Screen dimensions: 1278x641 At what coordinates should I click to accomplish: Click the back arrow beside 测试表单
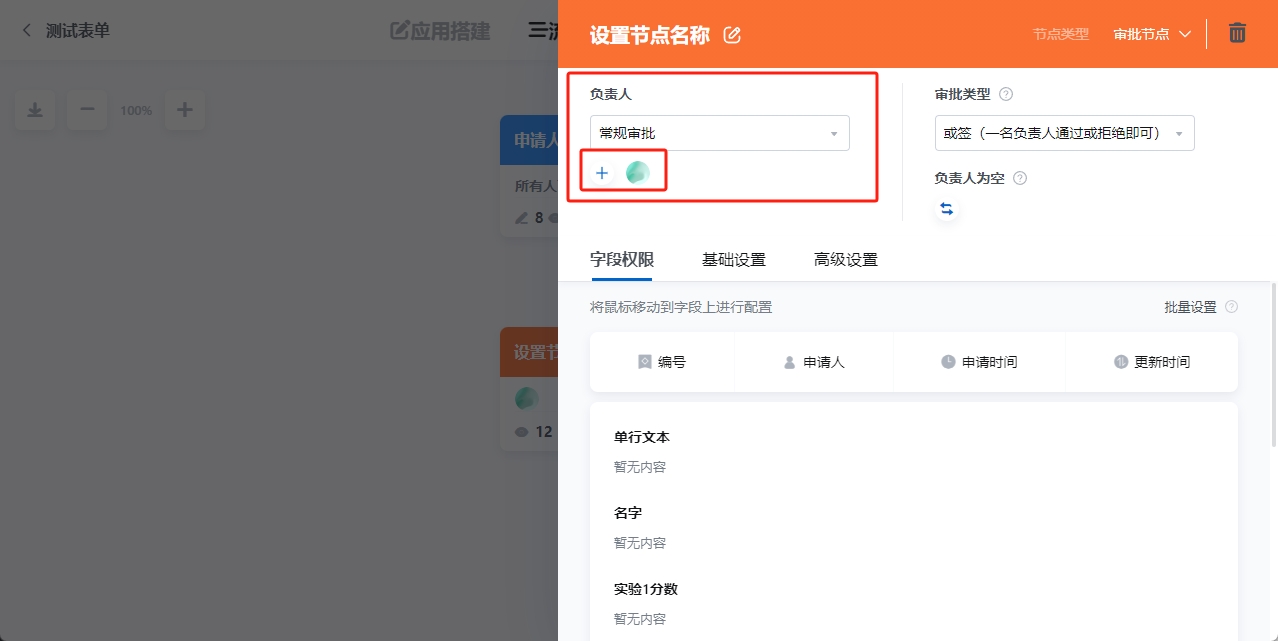pos(25,30)
